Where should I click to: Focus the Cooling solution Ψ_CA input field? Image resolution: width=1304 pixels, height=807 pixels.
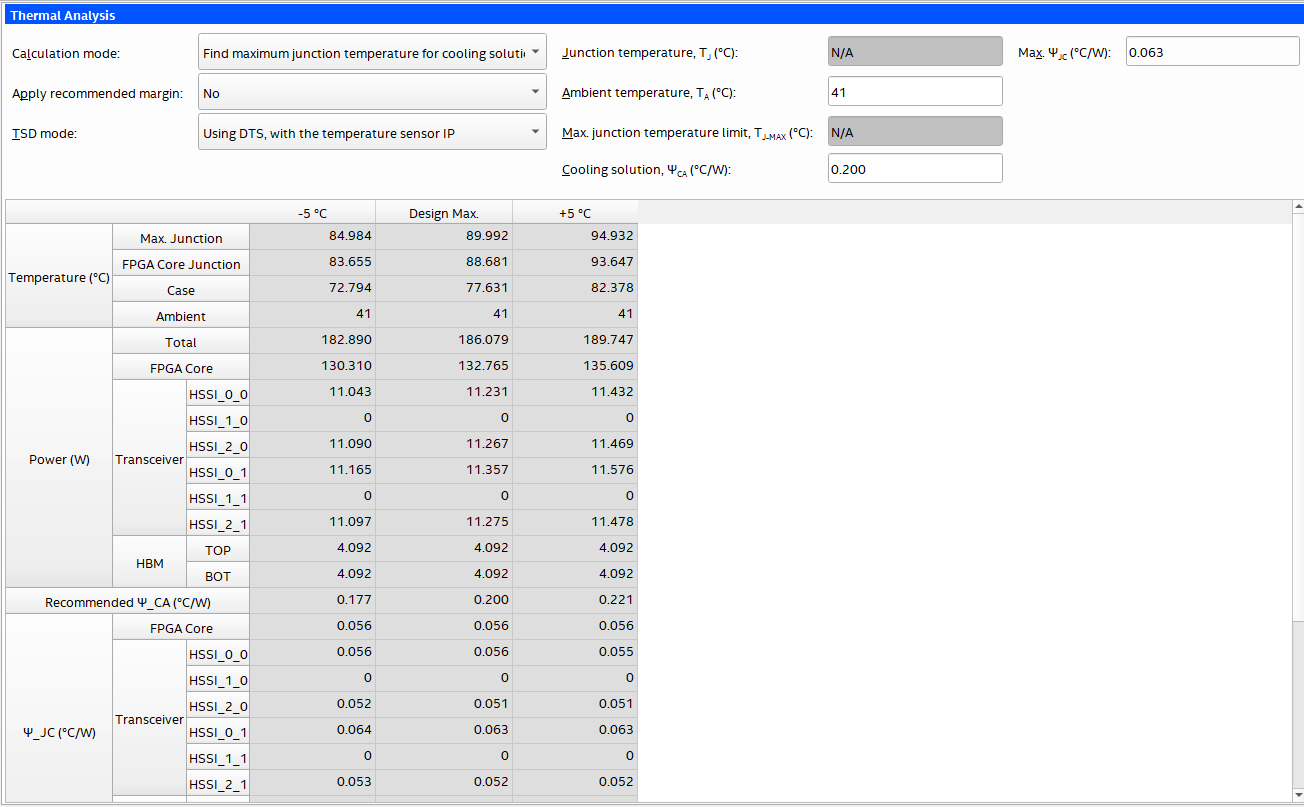click(914, 169)
